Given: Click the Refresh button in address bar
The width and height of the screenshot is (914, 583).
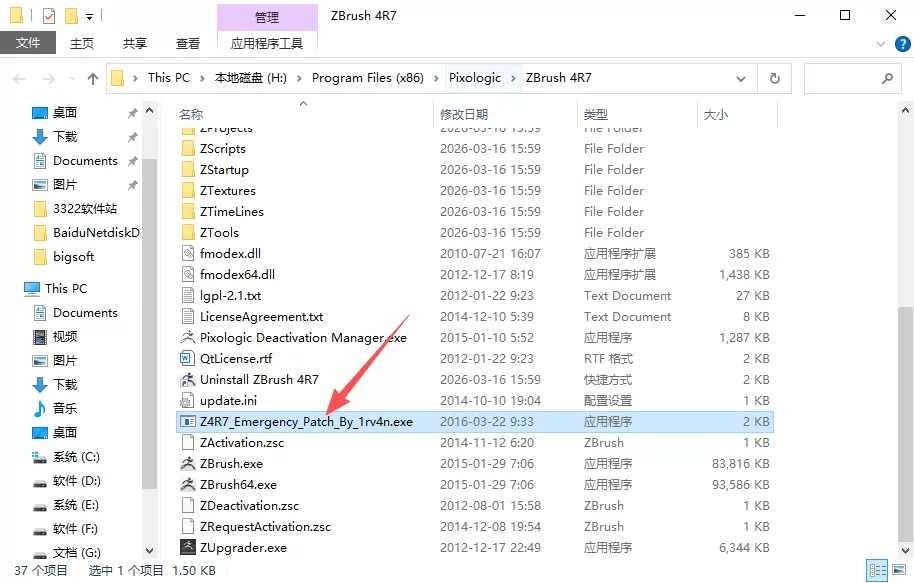Looking at the screenshot, I should pyautogui.click(x=775, y=78).
